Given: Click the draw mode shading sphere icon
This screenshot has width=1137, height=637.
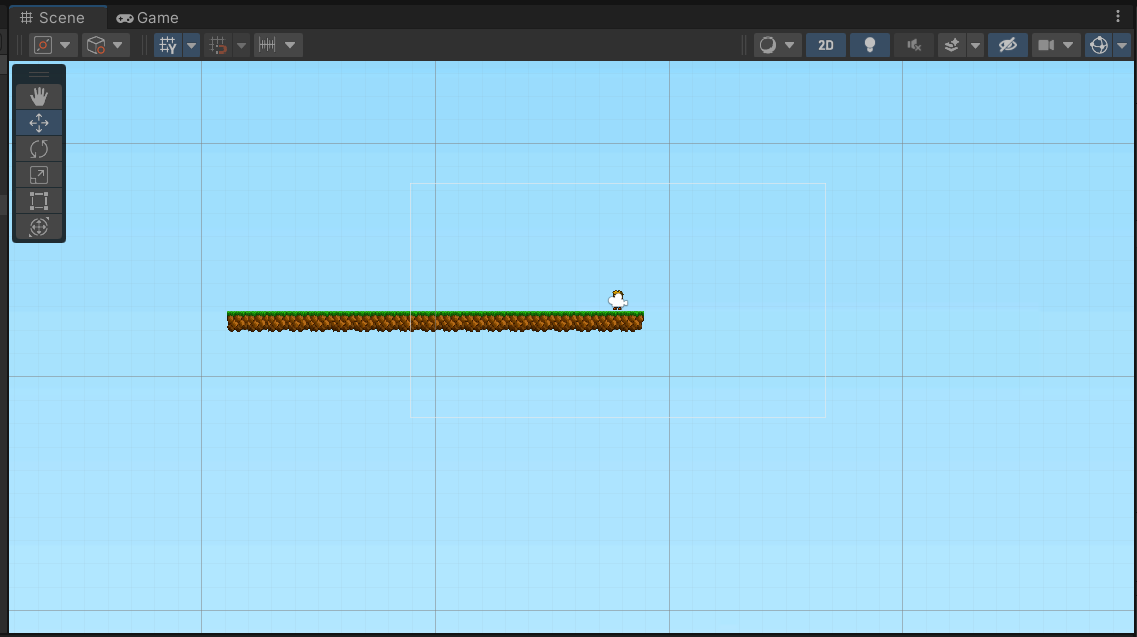Looking at the screenshot, I should (767, 45).
